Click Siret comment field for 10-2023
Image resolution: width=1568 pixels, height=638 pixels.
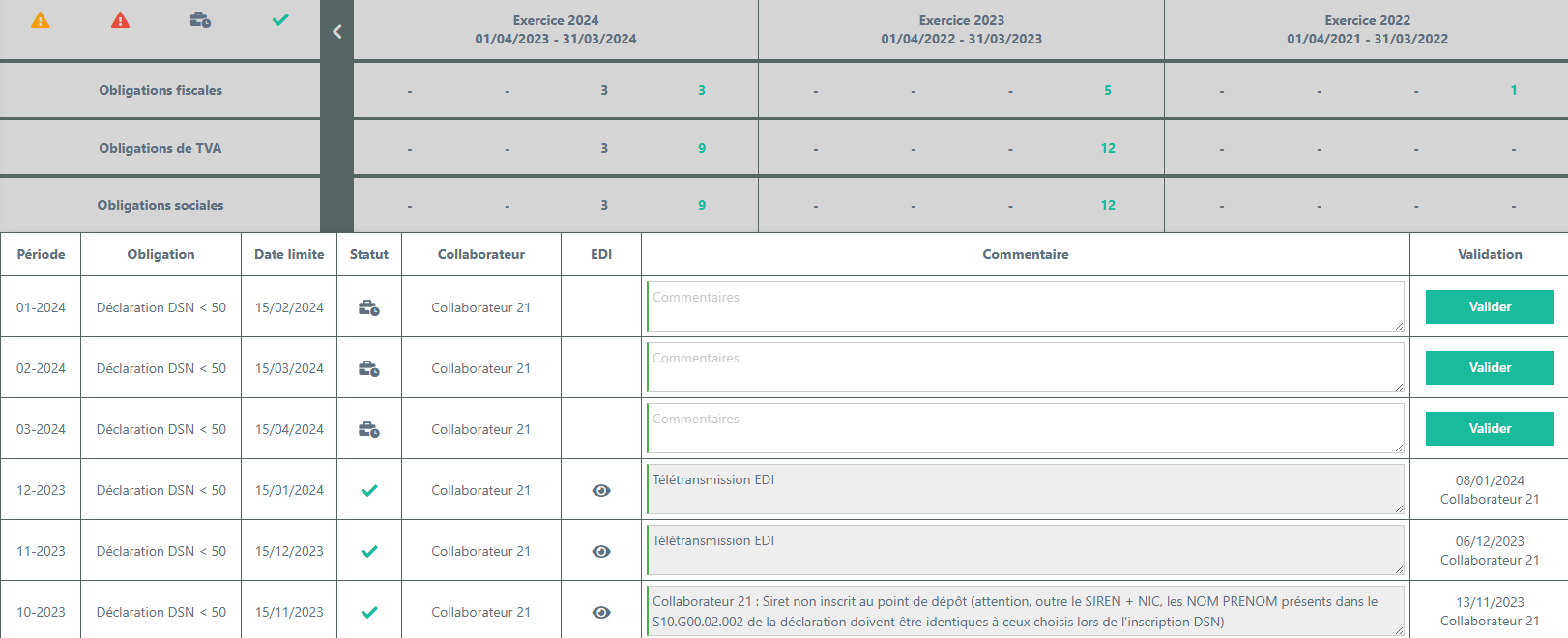point(1025,610)
